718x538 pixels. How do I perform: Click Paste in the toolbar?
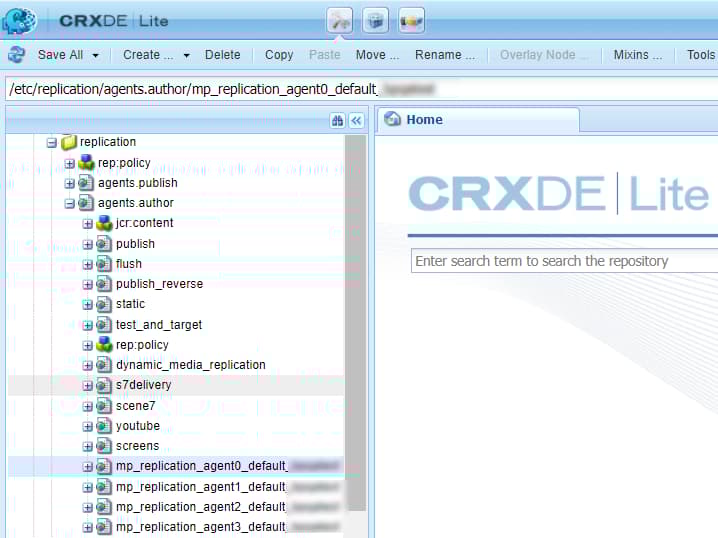325,55
